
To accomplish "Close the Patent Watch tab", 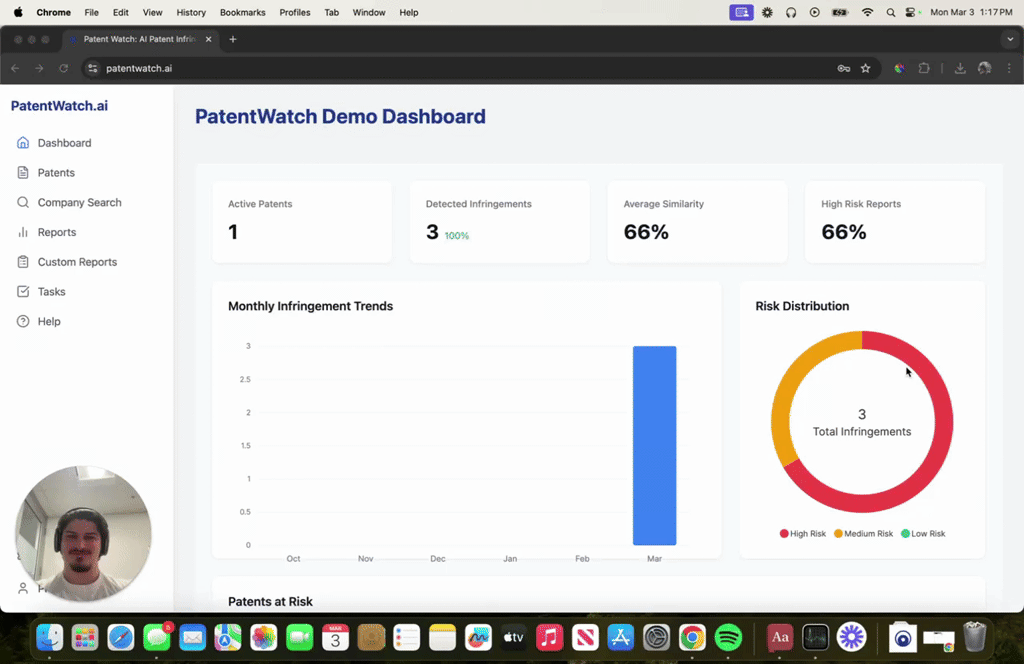I will [208, 39].
